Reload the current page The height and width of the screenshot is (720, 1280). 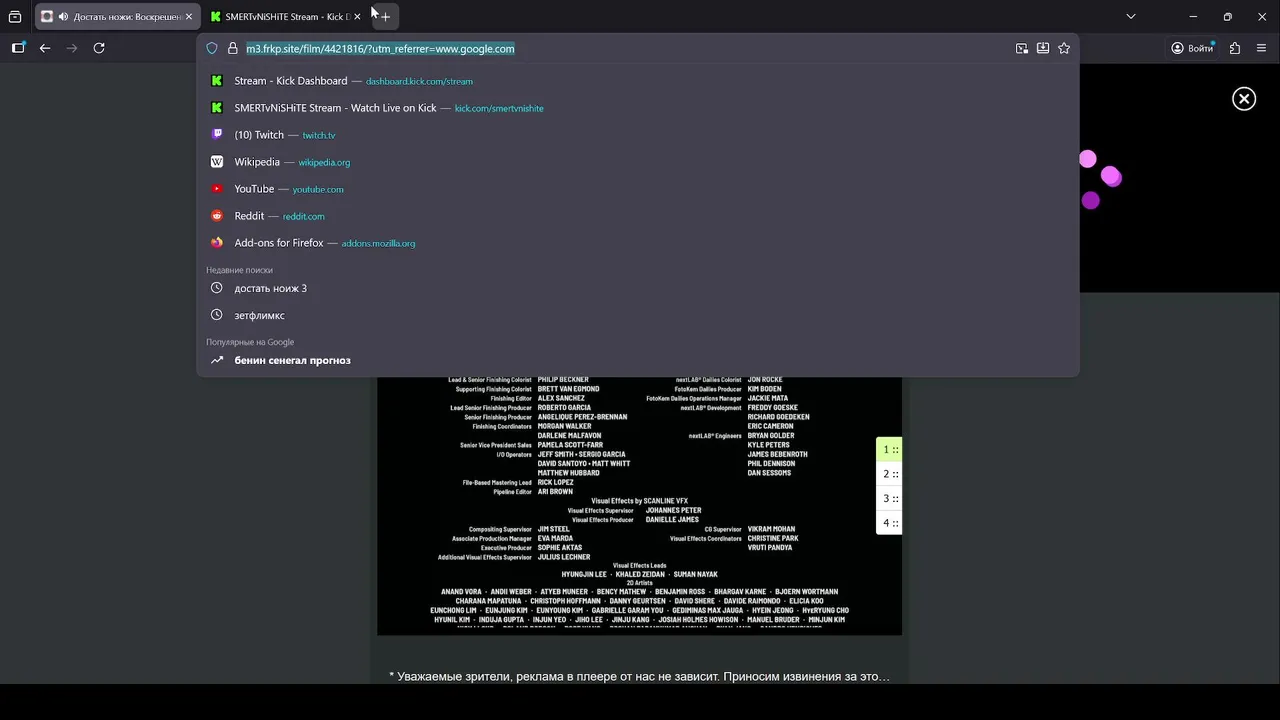99,48
